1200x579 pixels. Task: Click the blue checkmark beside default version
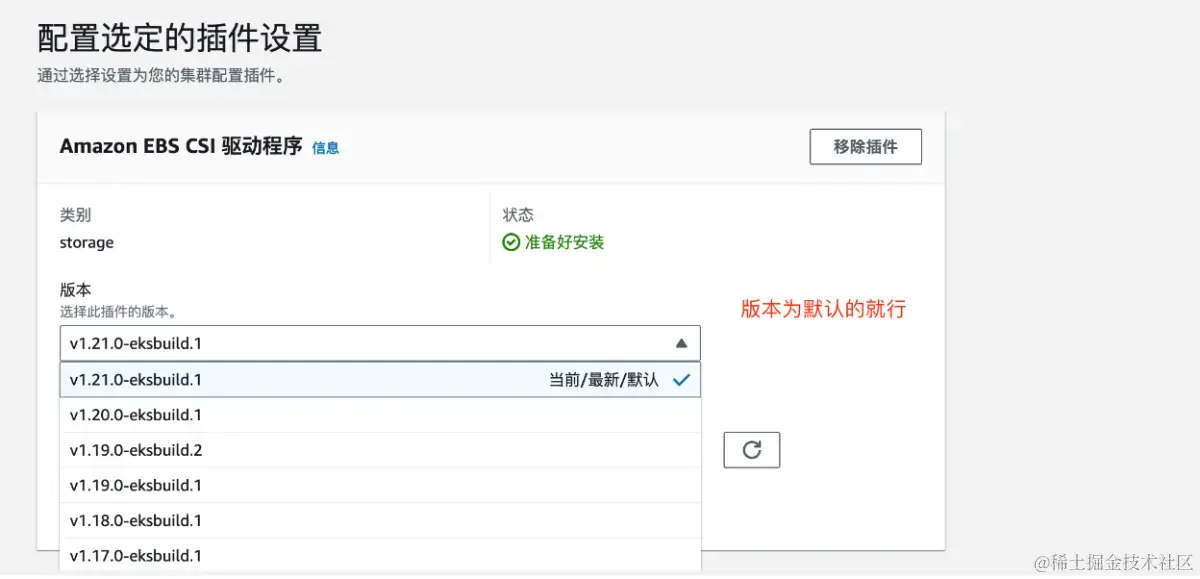(681, 380)
